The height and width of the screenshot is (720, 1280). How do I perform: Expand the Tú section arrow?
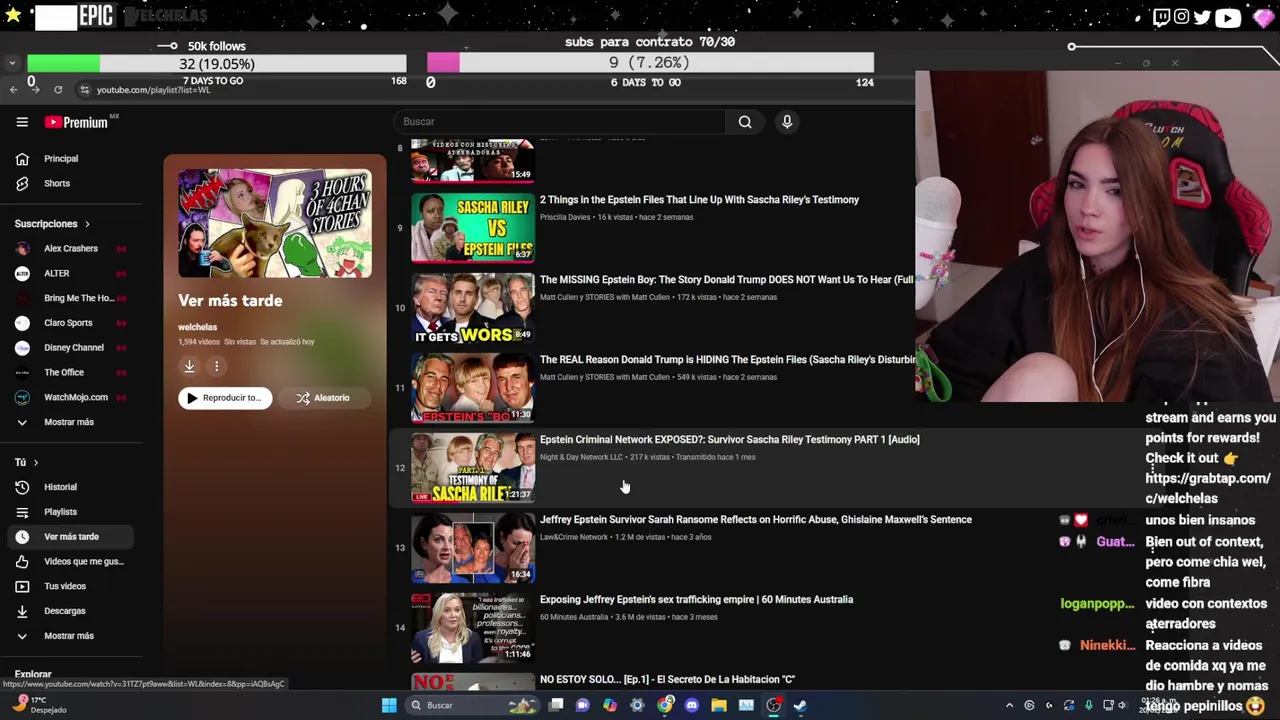[36, 462]
